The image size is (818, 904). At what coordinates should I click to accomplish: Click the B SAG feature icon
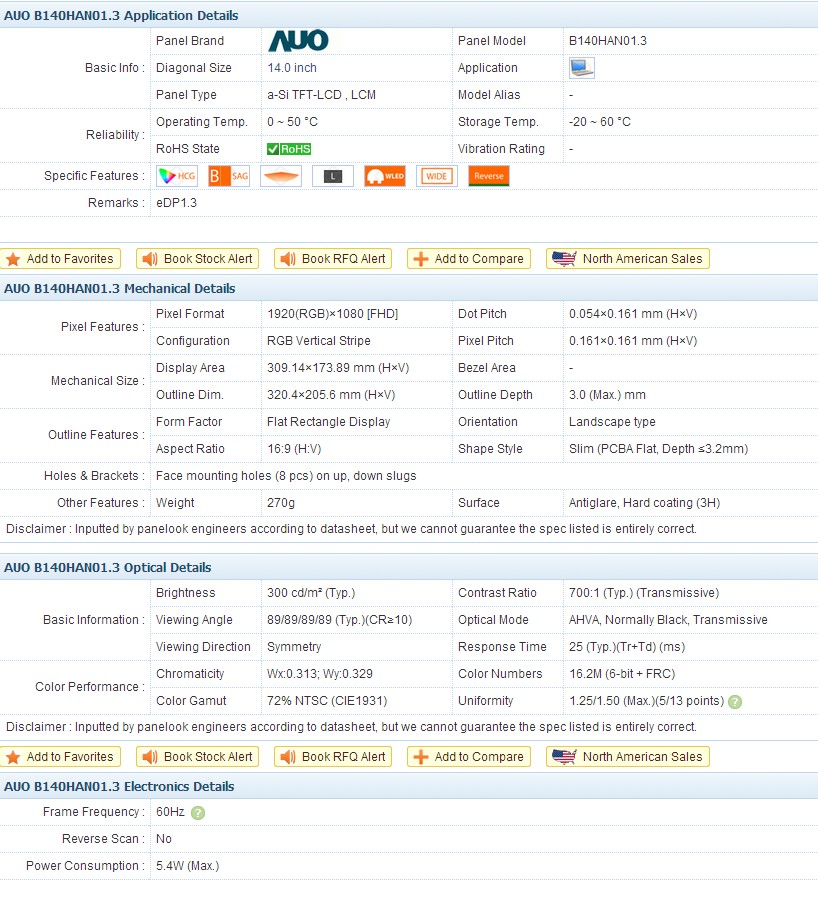point(229,176)
